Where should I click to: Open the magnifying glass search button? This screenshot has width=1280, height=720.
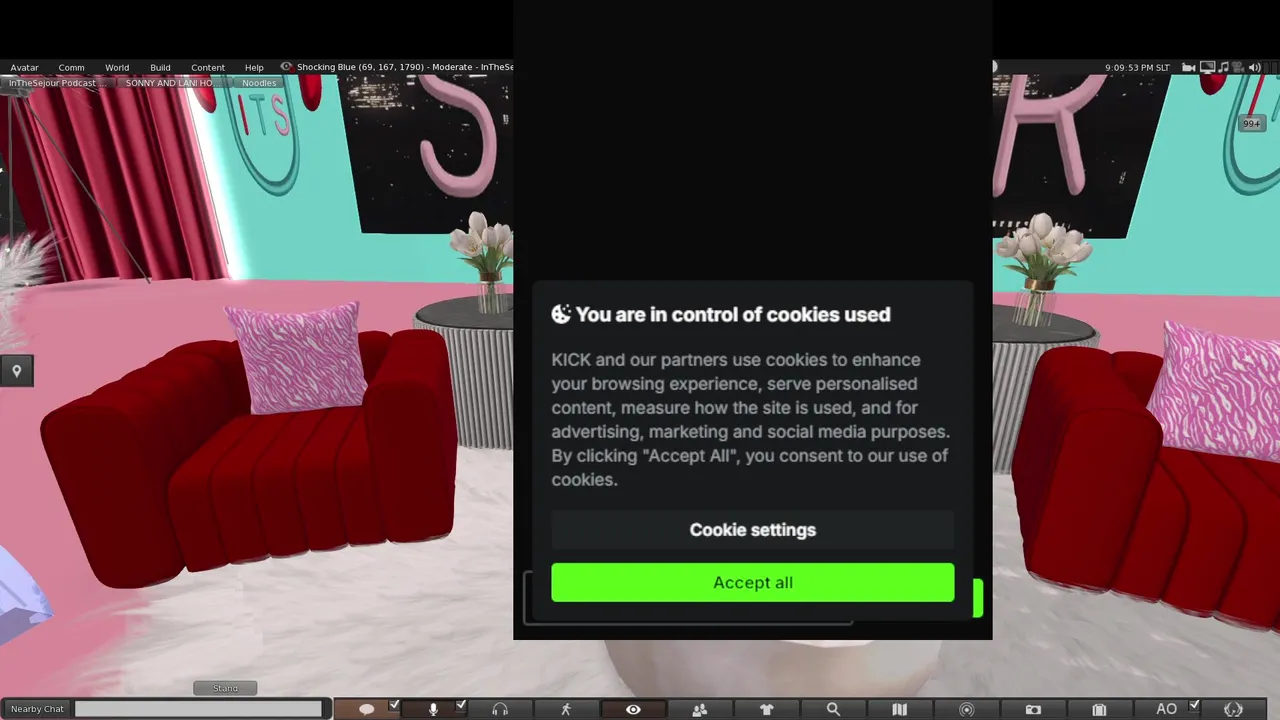click(x=833, y=709)
